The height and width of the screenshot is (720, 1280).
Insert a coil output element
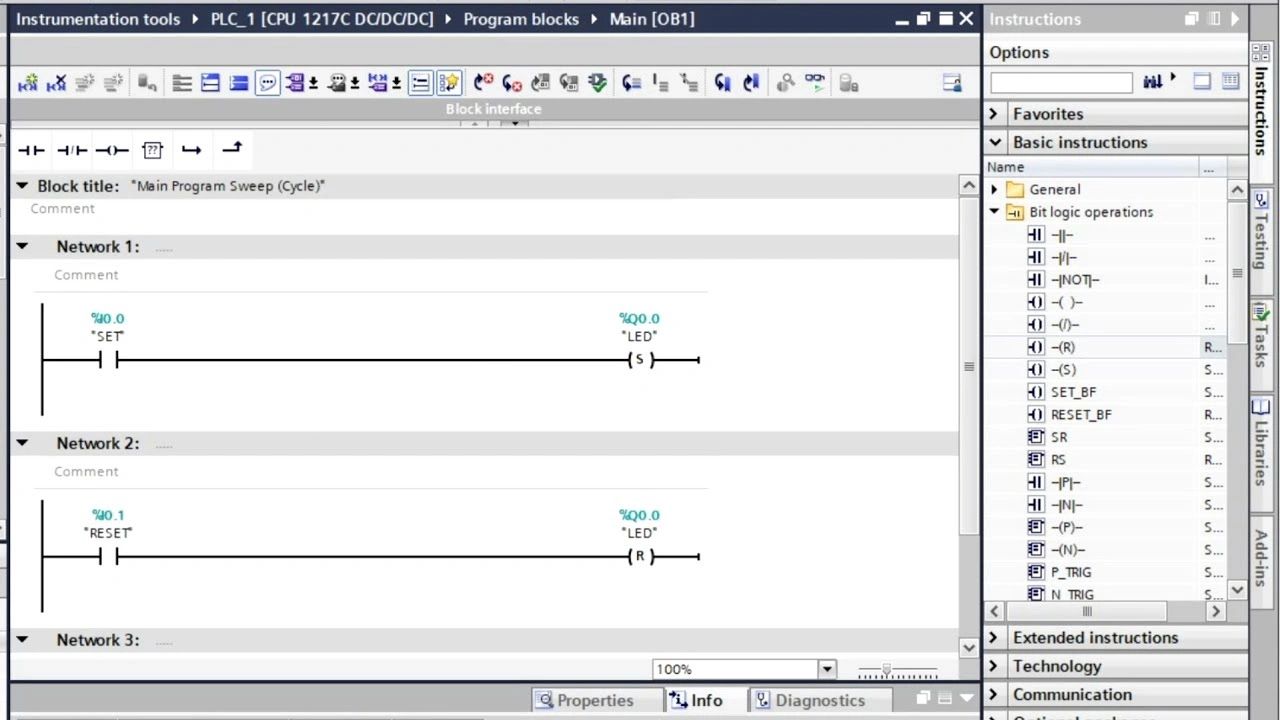112,150
